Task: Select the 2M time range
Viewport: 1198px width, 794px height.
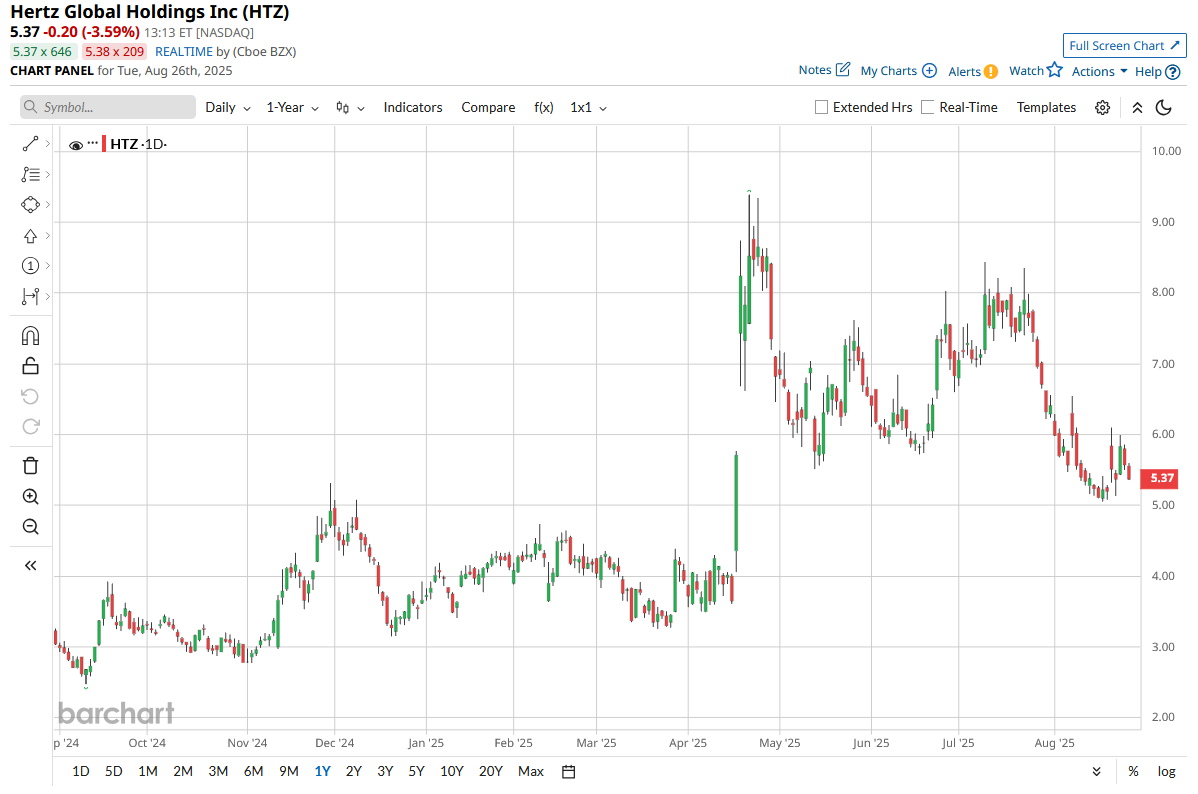Action: [x=183, y=772]
